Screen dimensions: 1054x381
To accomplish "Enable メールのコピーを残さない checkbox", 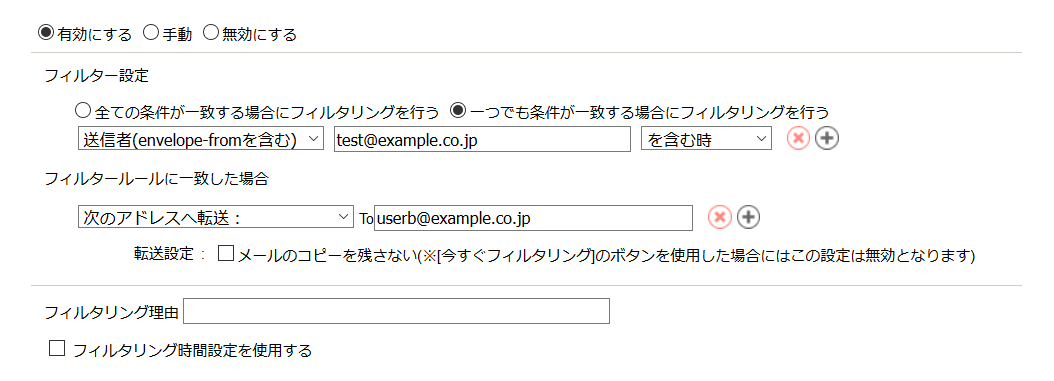I will [x=226, y=254].
